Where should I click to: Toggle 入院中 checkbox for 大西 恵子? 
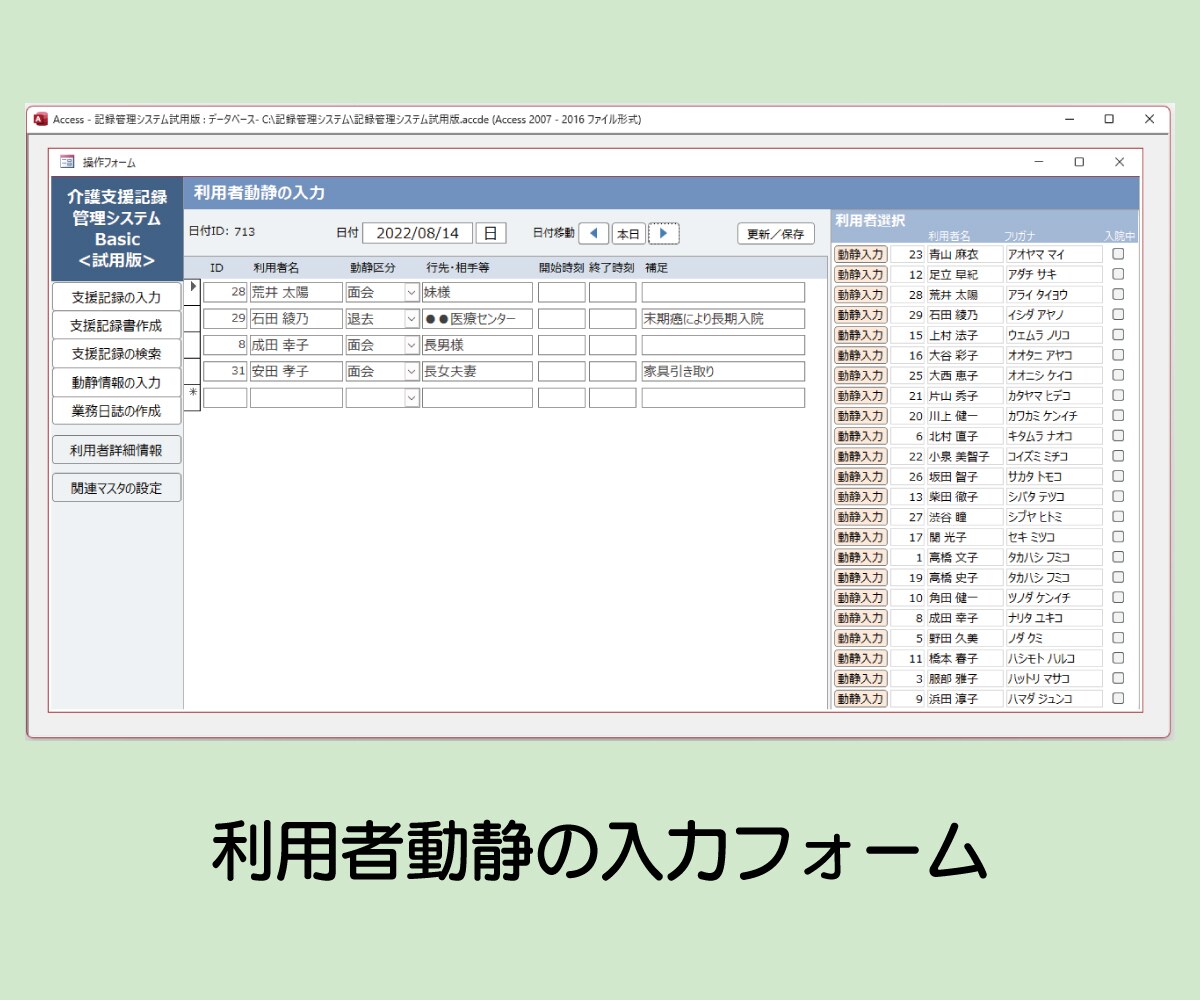pyautogui.click(x=1118, y=375)
